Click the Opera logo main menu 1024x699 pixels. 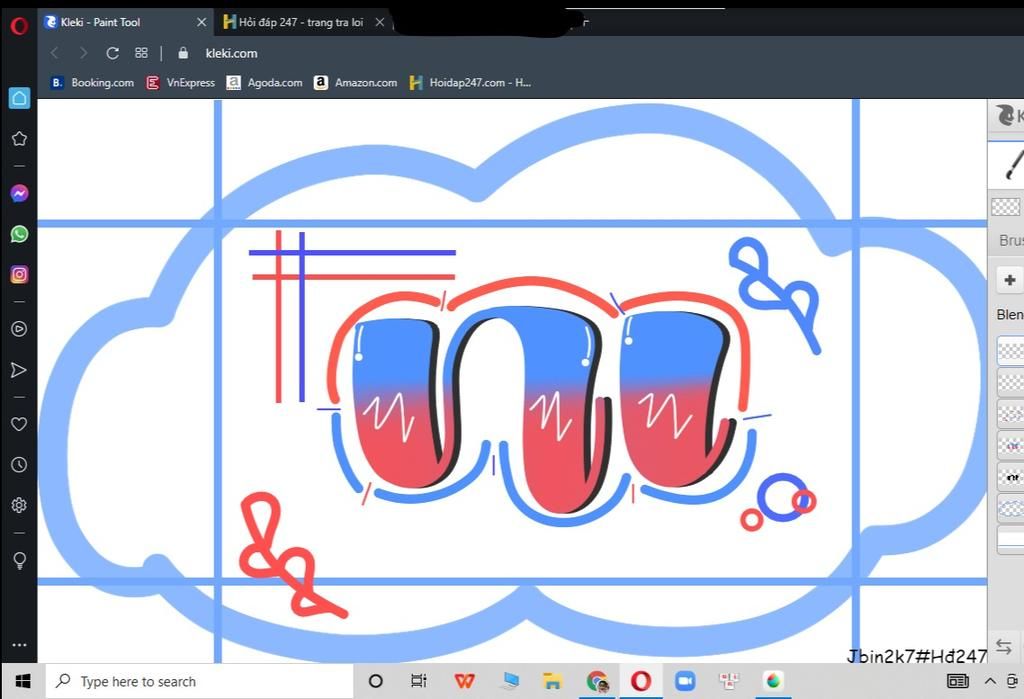(x=19, y=26)
